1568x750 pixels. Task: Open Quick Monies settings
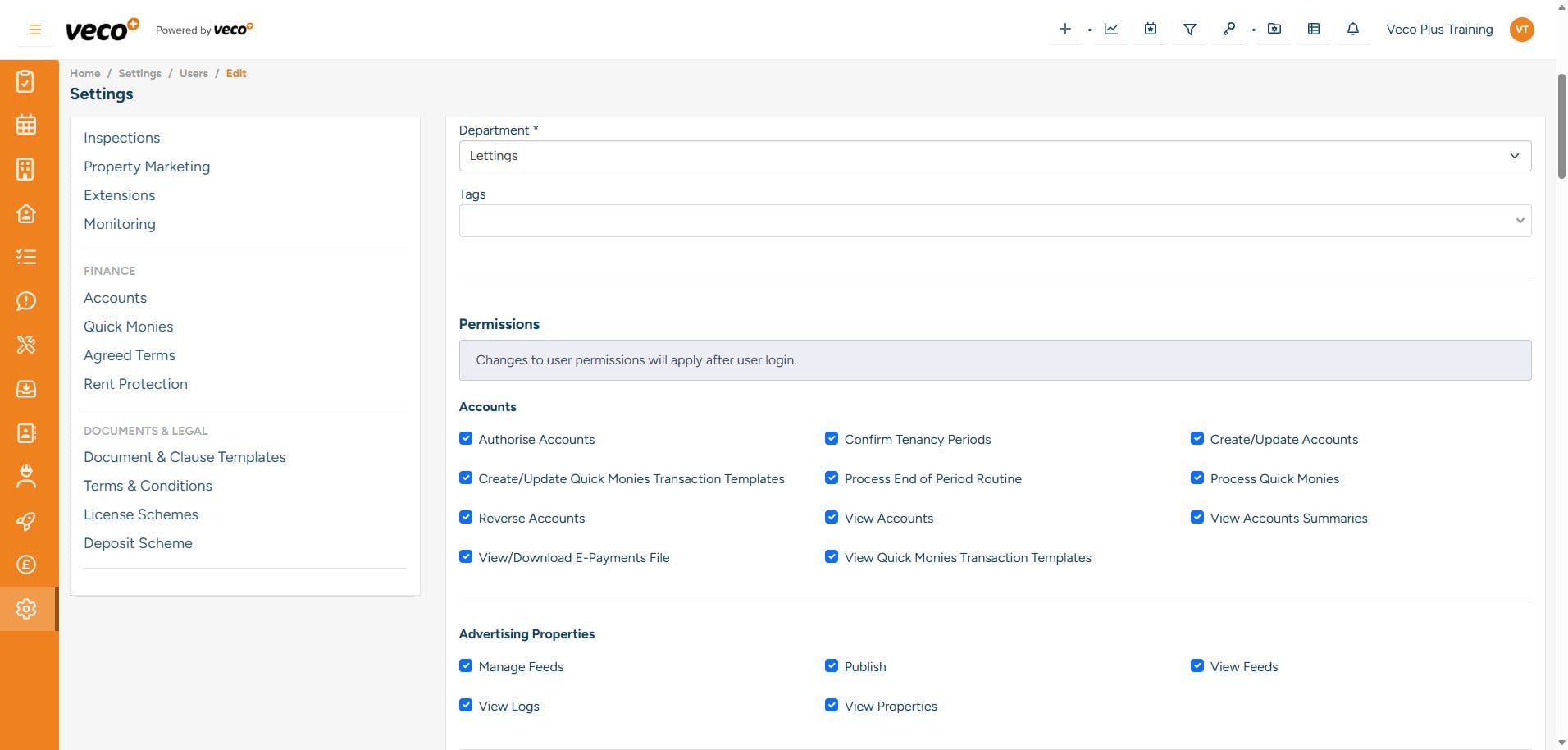129,327
